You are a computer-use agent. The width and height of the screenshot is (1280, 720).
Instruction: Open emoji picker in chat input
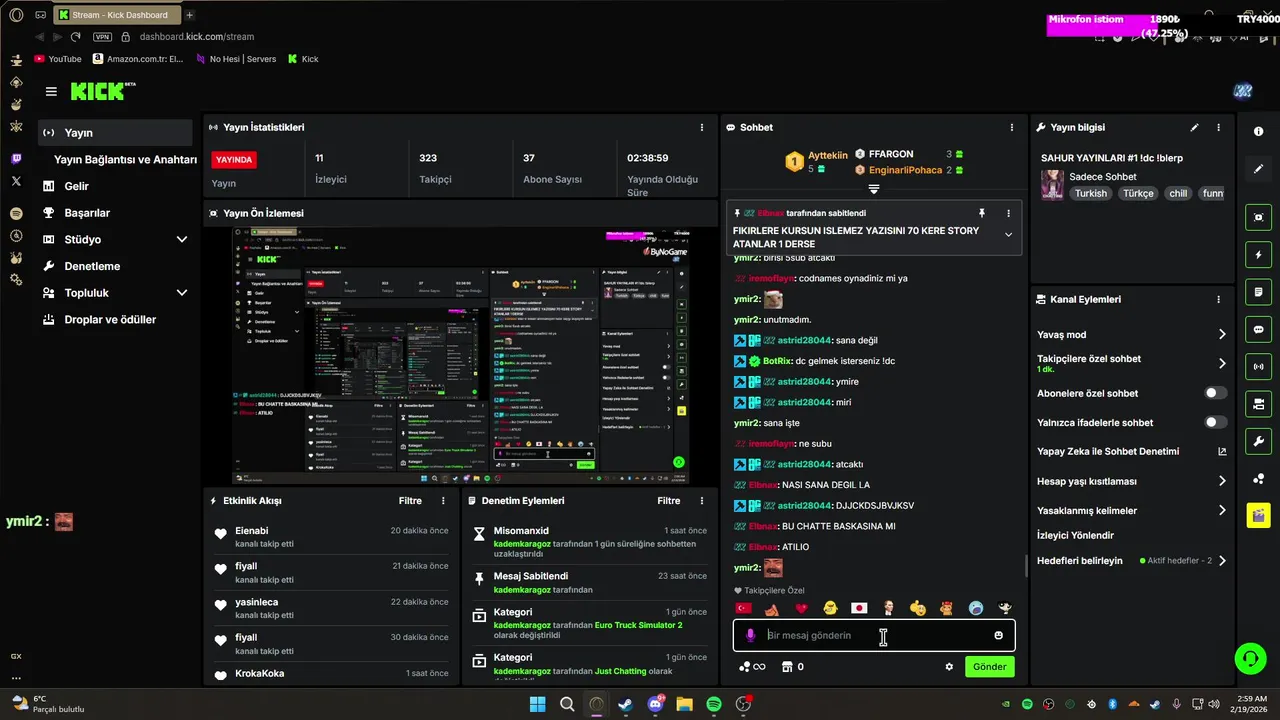click(998, 635)
